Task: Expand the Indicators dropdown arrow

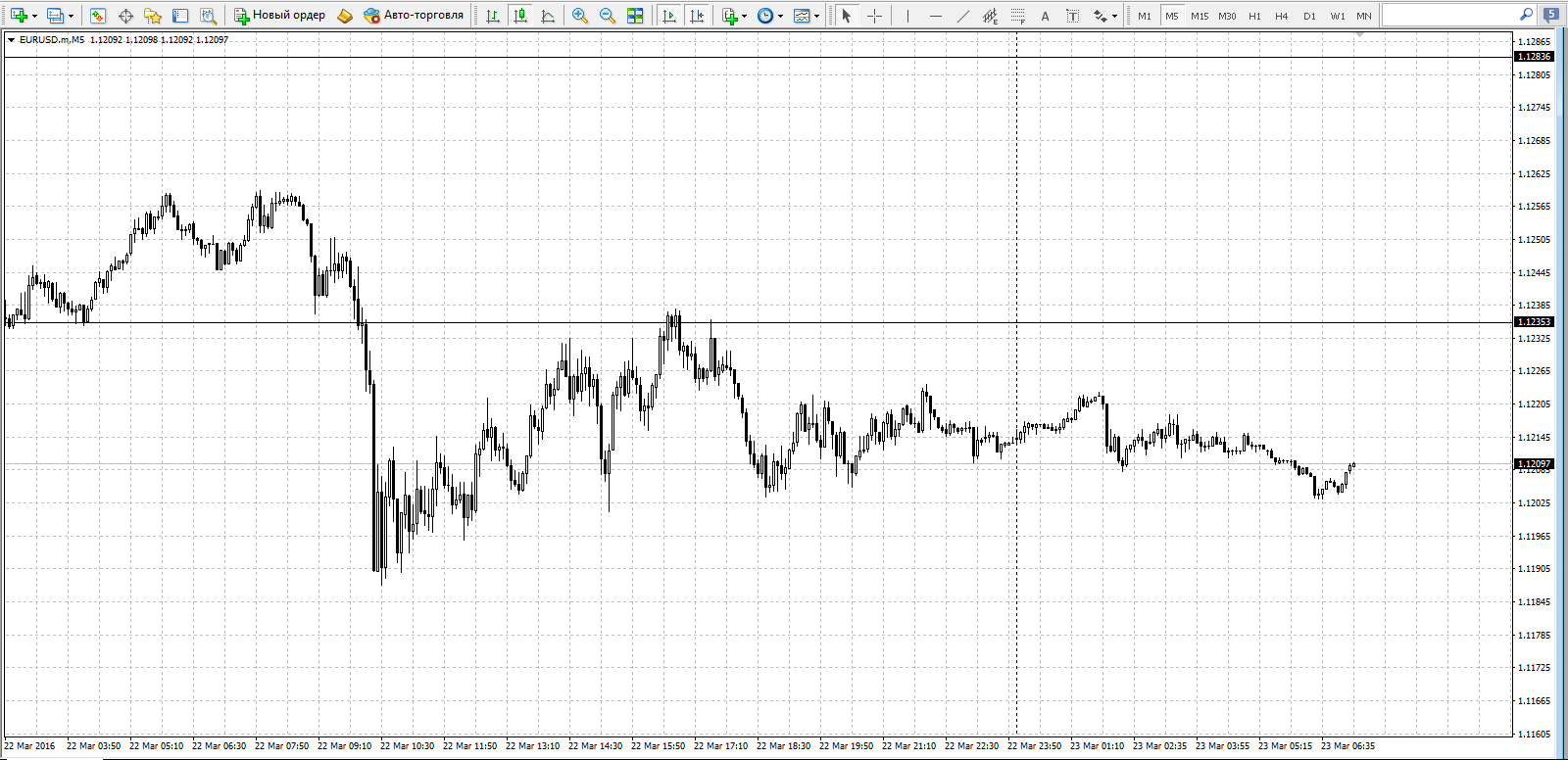Action: [x=745, y=17]
